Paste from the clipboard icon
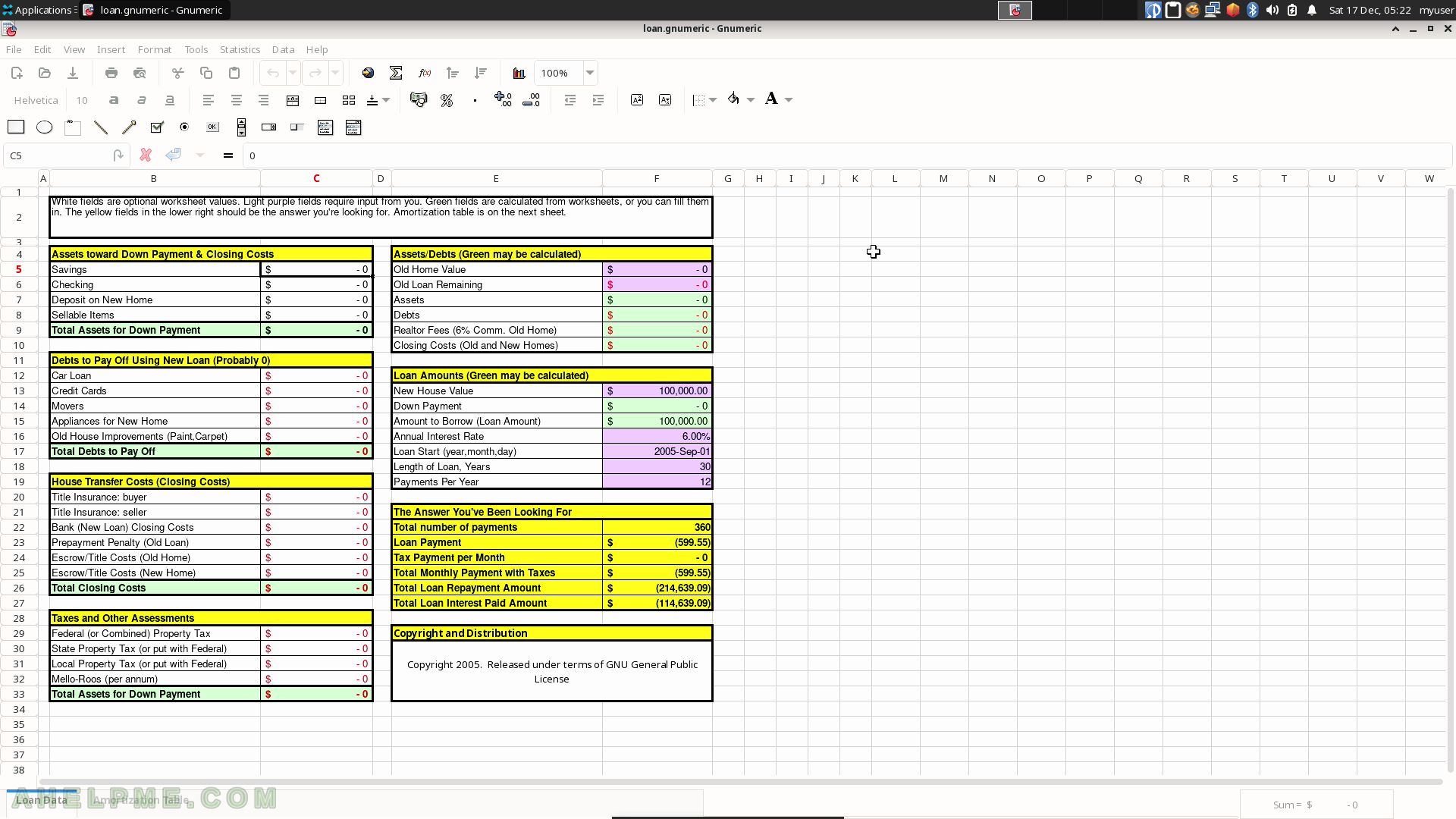The height and width of the screenshot is (819, 1456). [234, 73]
